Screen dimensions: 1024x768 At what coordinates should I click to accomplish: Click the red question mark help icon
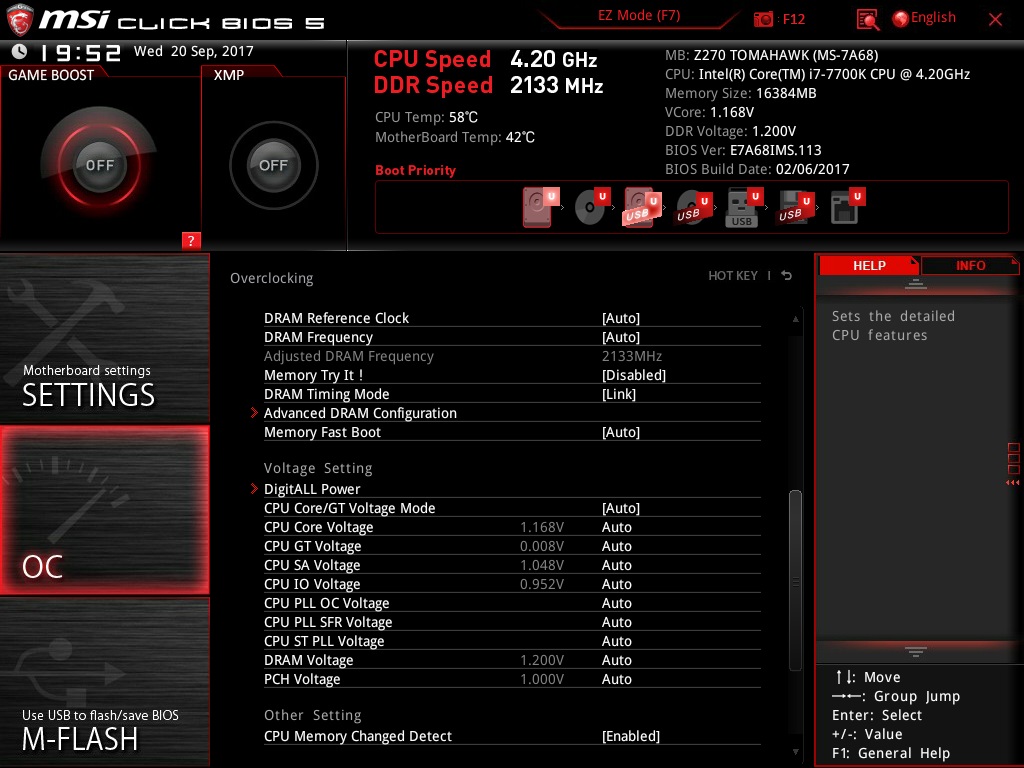click(192, 240)
